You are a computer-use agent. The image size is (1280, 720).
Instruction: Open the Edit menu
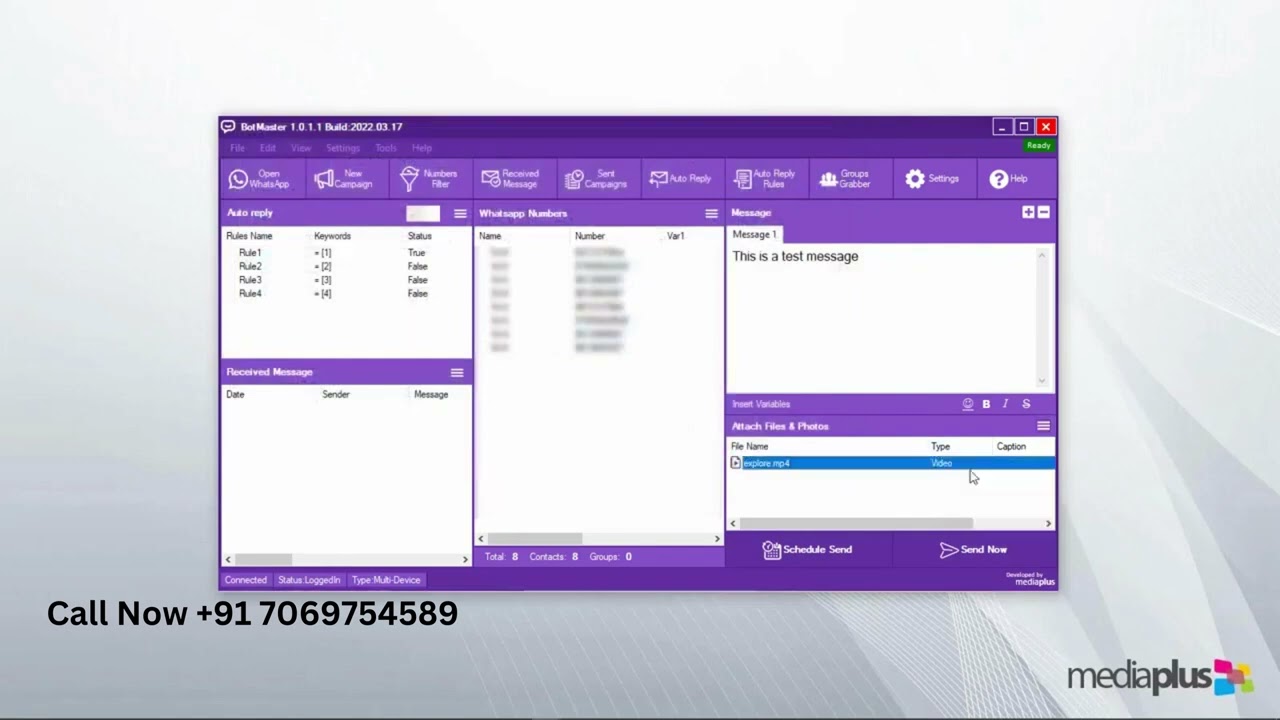pos(268,148)
